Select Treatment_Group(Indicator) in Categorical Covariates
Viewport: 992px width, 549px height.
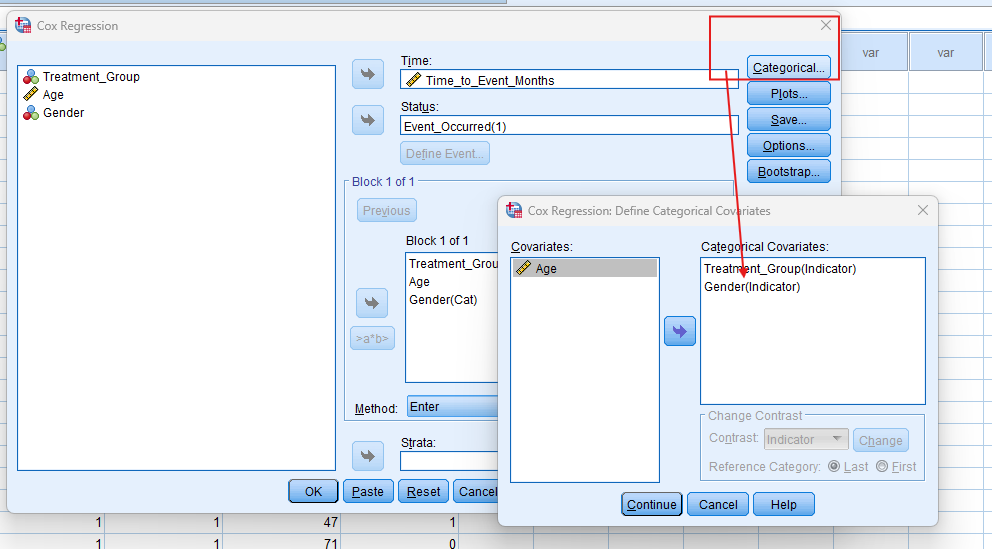780,269
